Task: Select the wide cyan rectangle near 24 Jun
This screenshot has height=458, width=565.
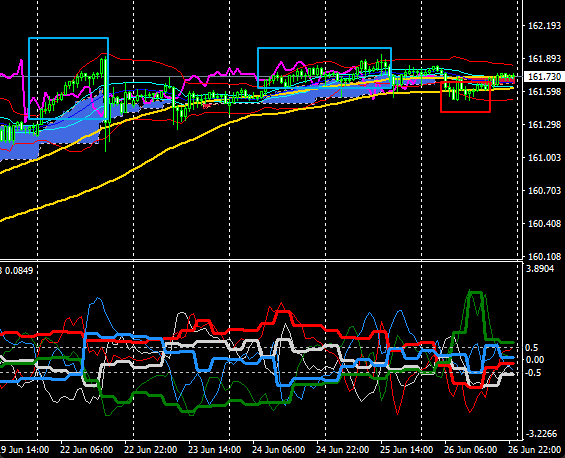Action: tap(324, 68)
